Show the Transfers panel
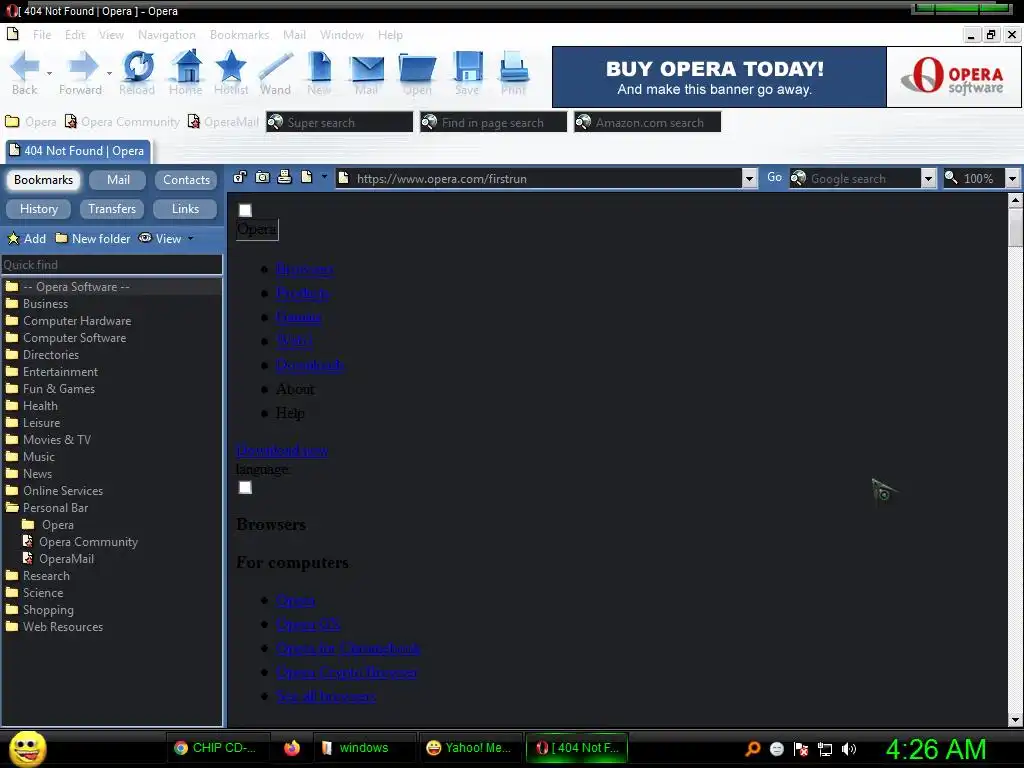 (x=112, y=209)
